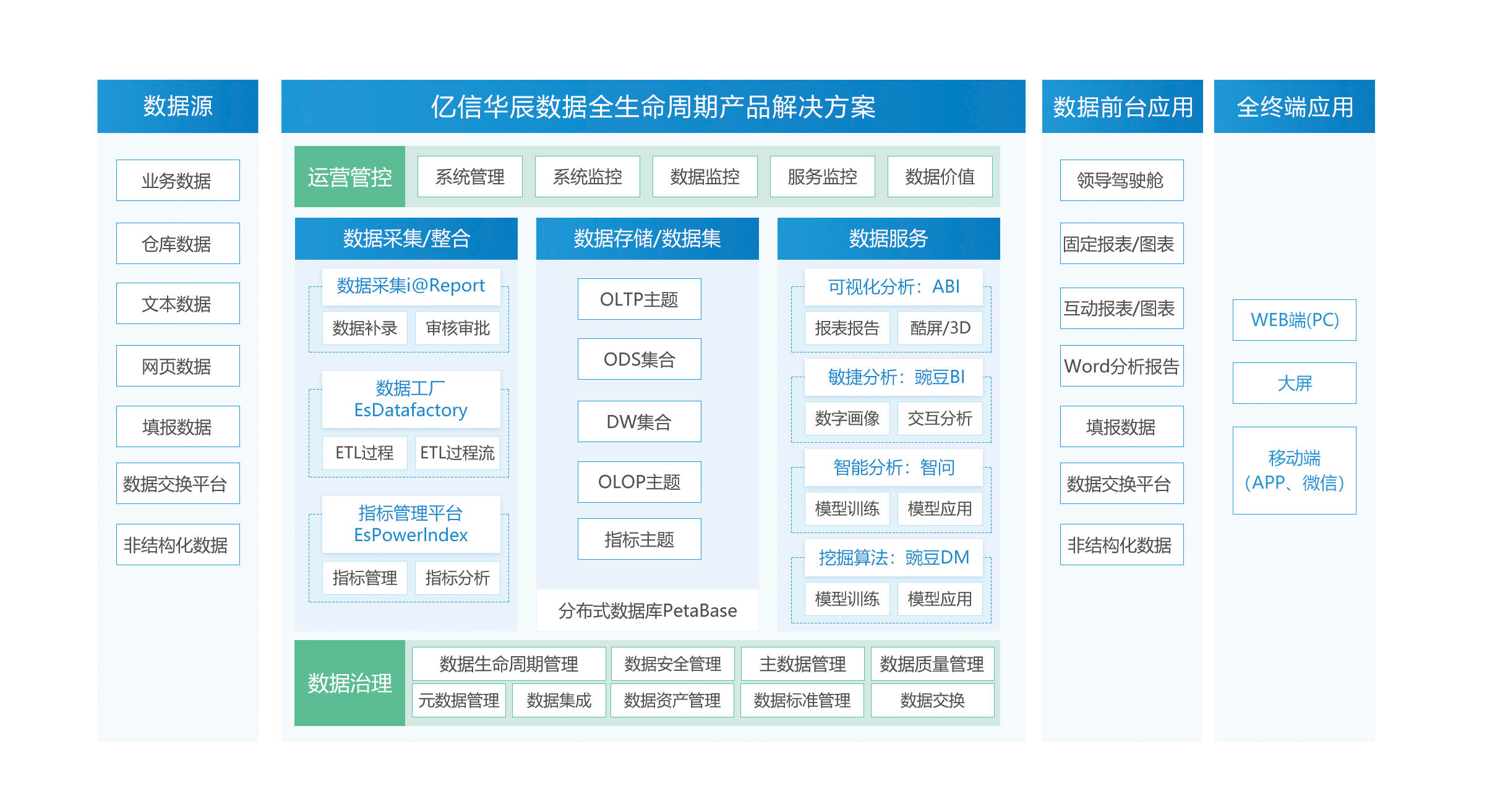Click the 报表报告 box

847,328
